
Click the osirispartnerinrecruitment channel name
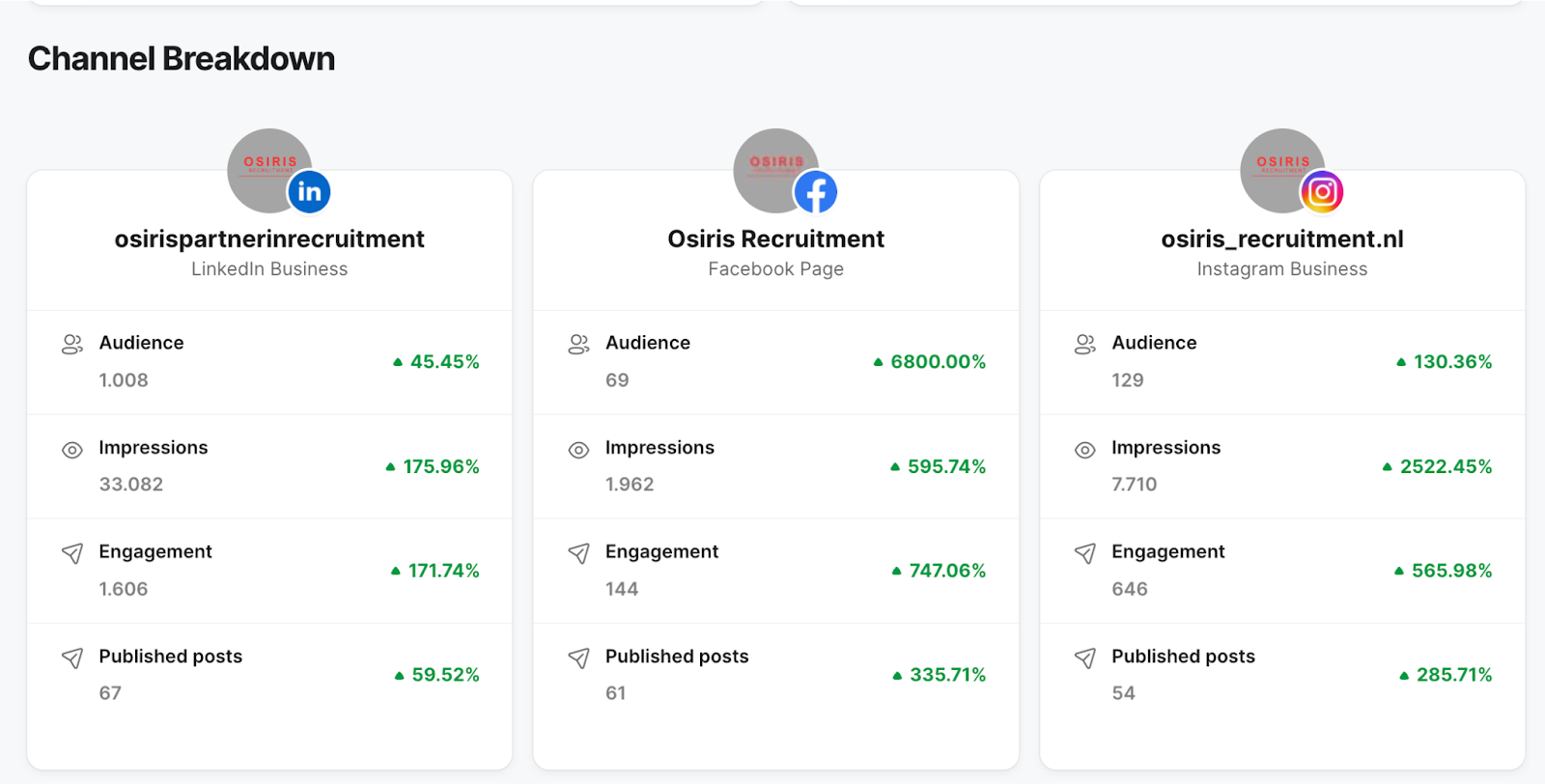[269, 238]
